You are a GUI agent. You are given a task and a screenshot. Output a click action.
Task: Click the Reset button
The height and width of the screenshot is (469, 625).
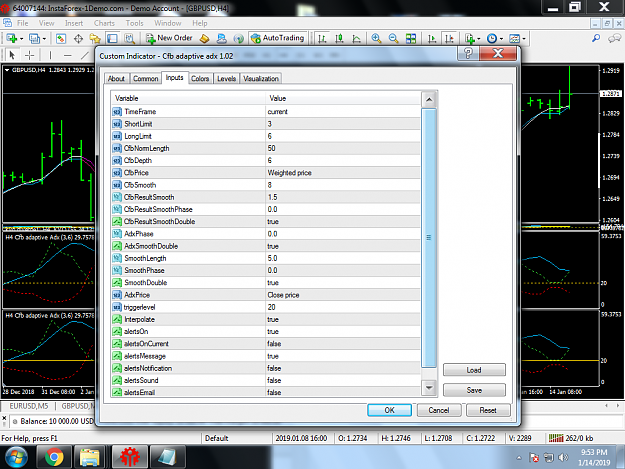tap(488, 410)
